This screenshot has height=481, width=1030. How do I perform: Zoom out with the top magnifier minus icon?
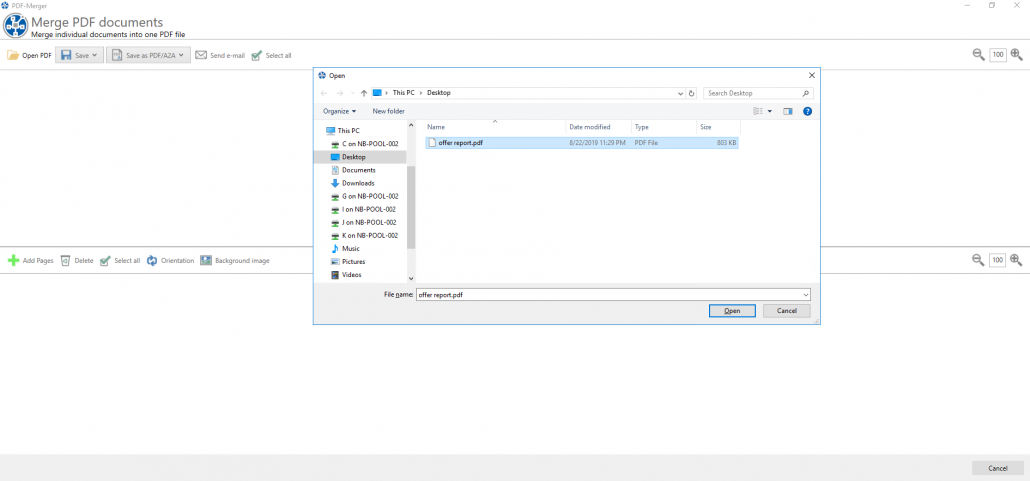click(x=979, y=55)
